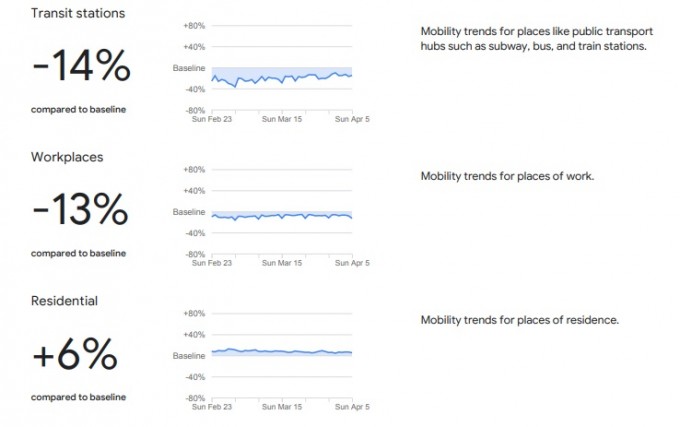
Task: Click the +6% residential figure
Action: (x=75, y=354)
